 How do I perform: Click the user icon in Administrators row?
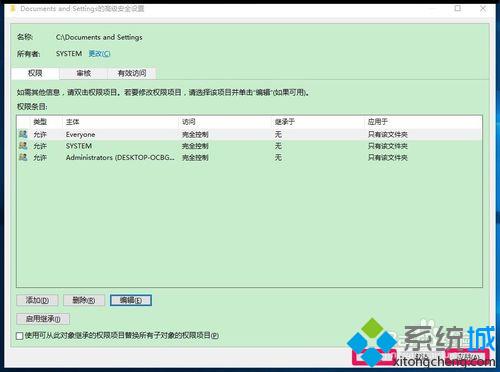pos(23,157)
